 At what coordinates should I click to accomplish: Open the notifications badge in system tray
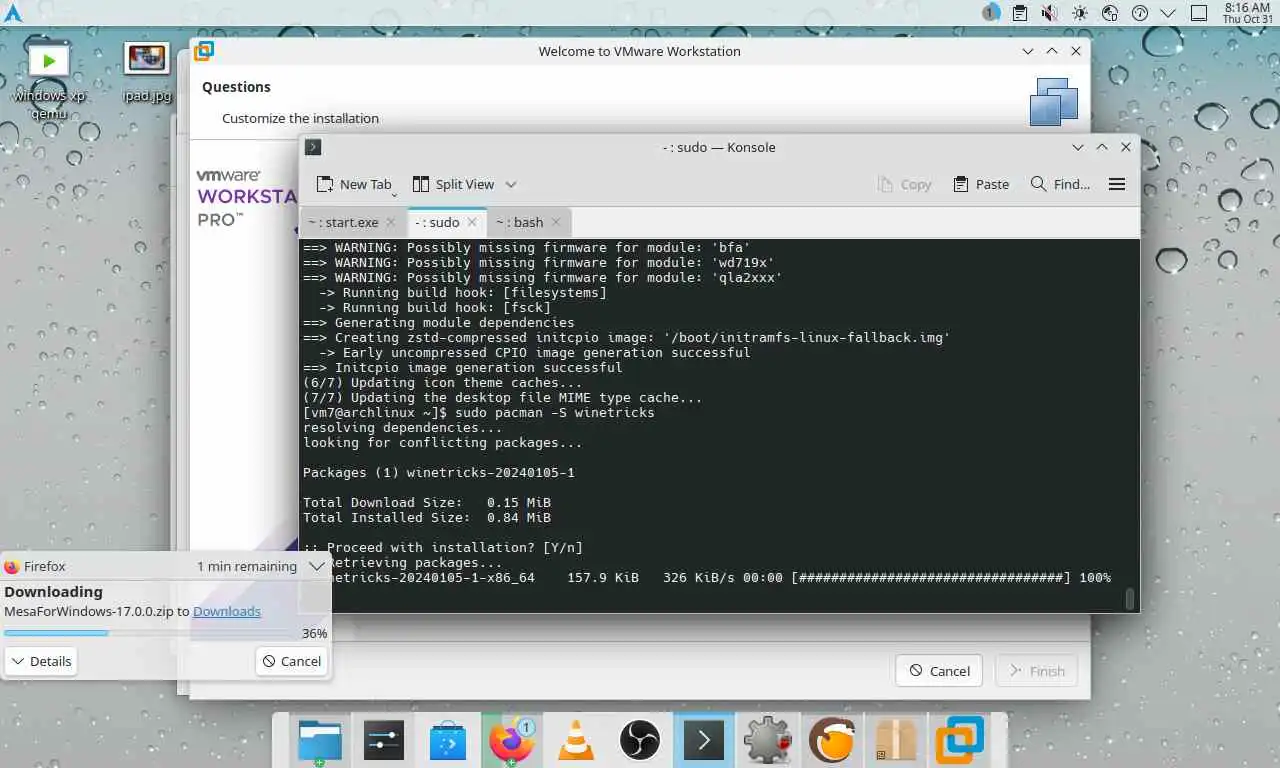[991, 13]
